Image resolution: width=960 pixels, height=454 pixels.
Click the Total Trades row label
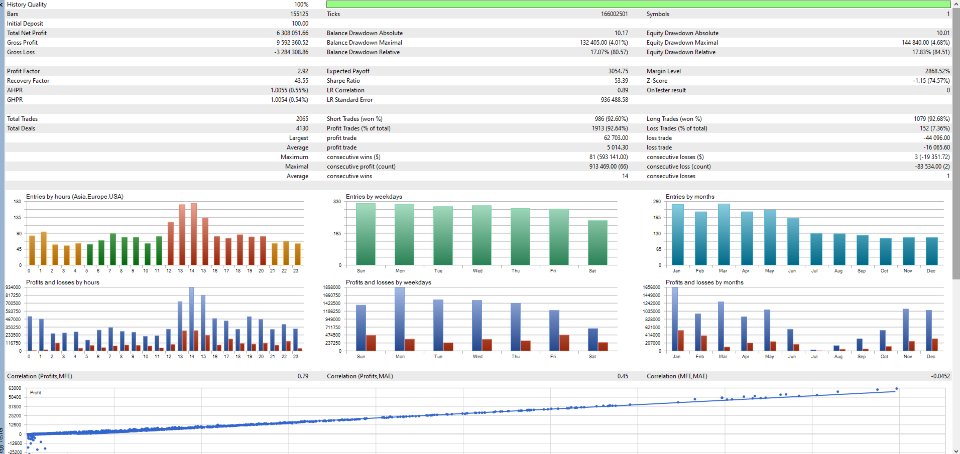click(x=23, y=119)
